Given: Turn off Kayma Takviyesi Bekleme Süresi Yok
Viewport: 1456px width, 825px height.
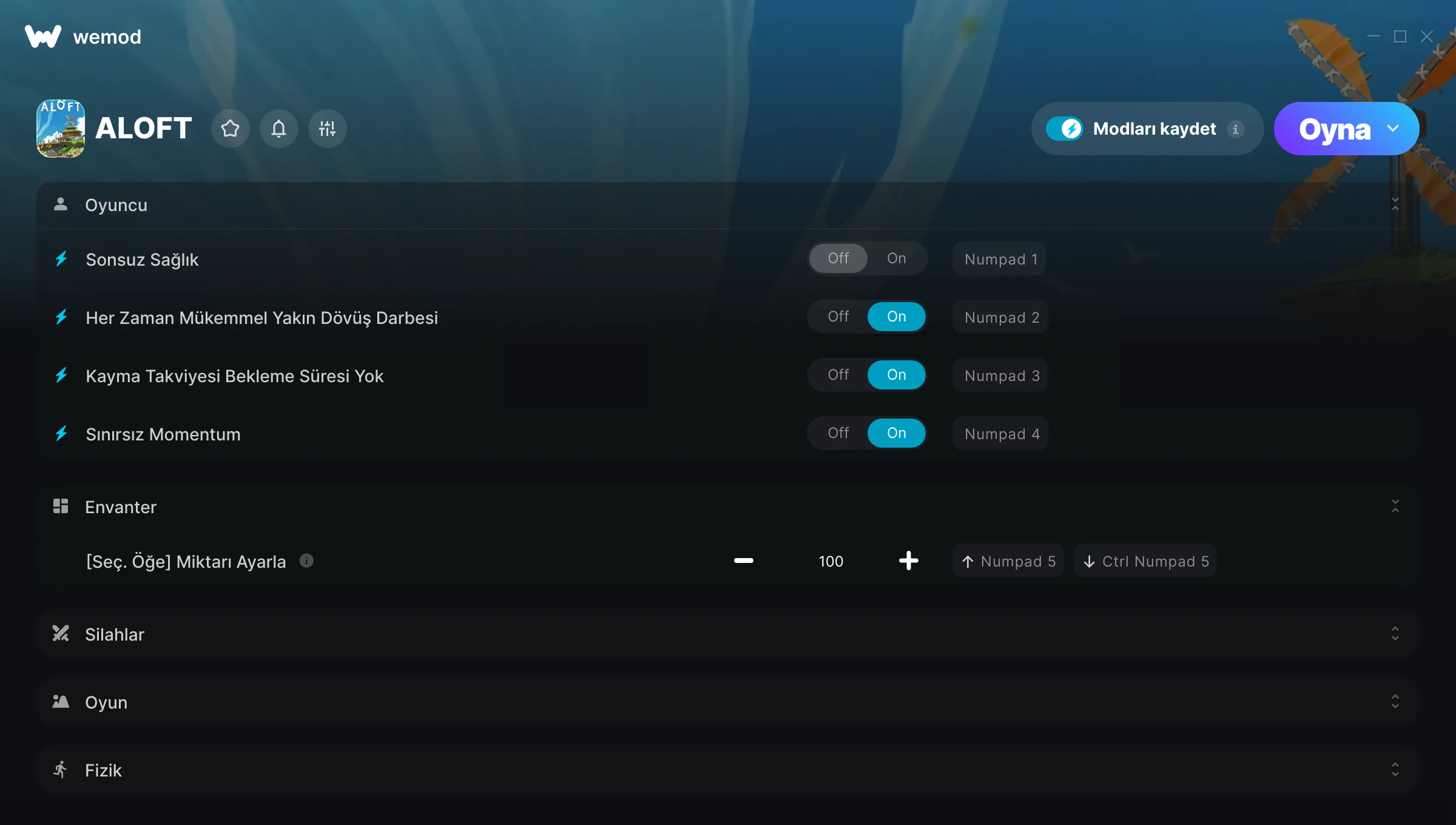Looking at the screenshot, I should click(838, 375).
